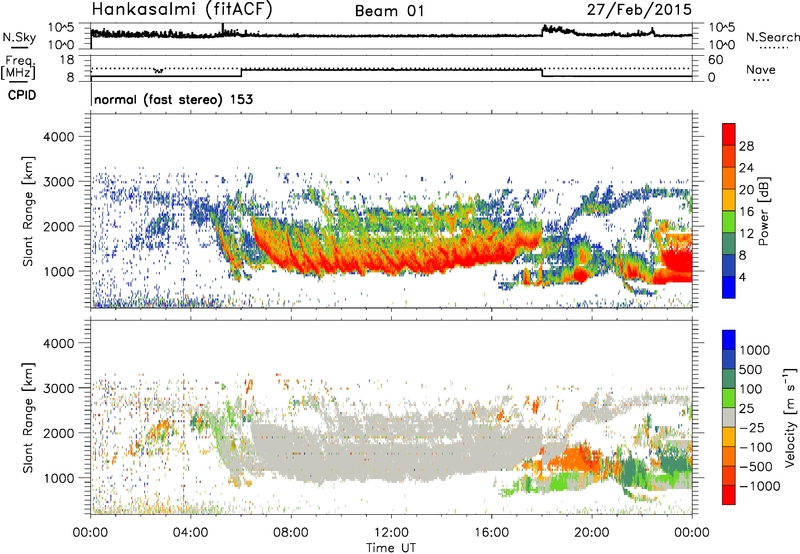Click the "500" velocity colorbar label
The image size is (800, 554).
(752, 370)
